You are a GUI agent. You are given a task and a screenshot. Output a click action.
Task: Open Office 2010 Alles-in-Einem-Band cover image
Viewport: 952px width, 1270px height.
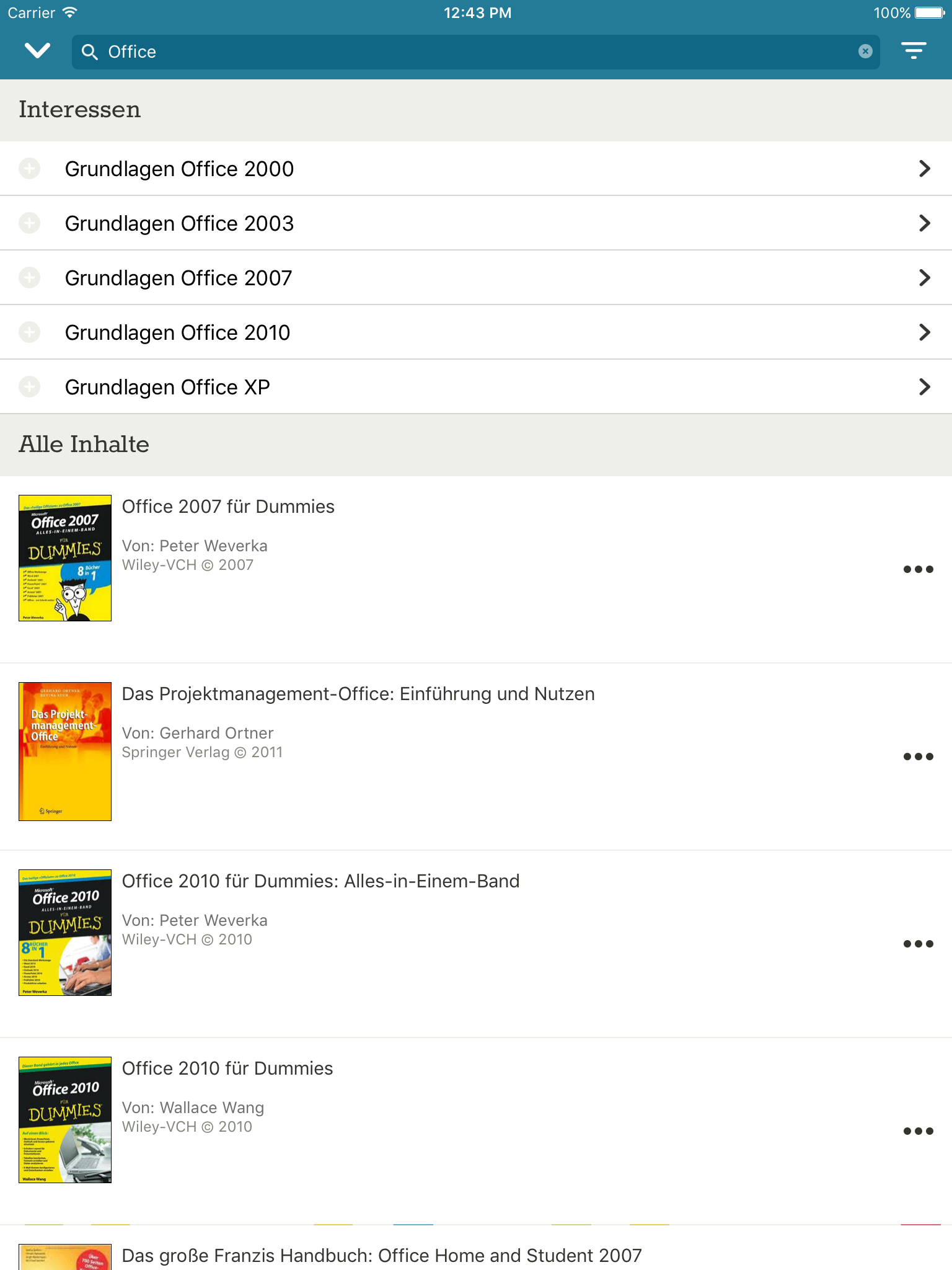coord(65,933)
